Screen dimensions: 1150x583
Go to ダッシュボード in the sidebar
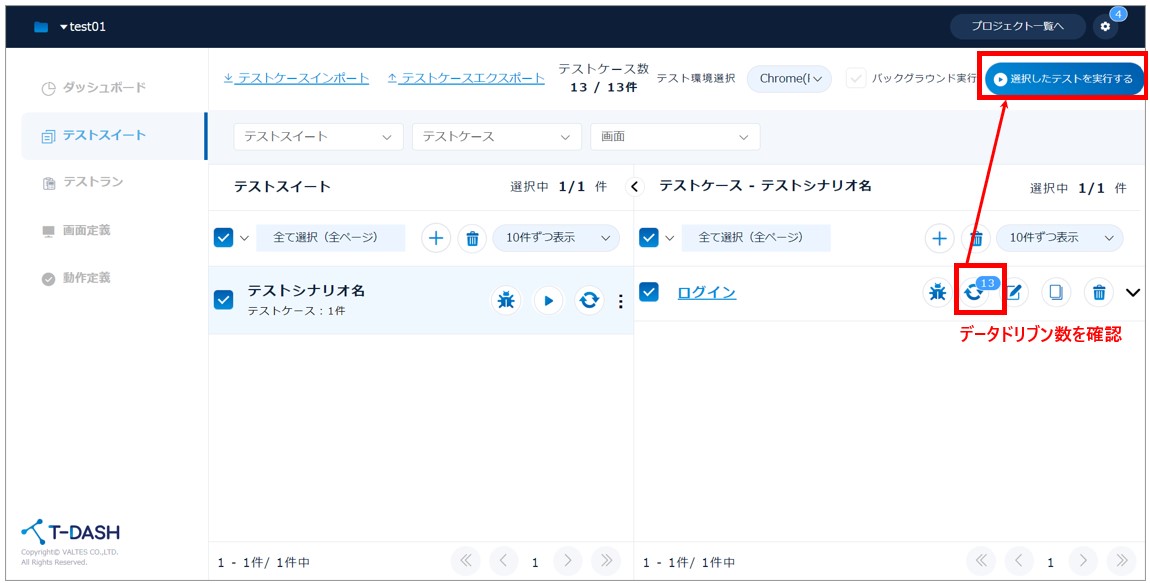tap(104, 88)
